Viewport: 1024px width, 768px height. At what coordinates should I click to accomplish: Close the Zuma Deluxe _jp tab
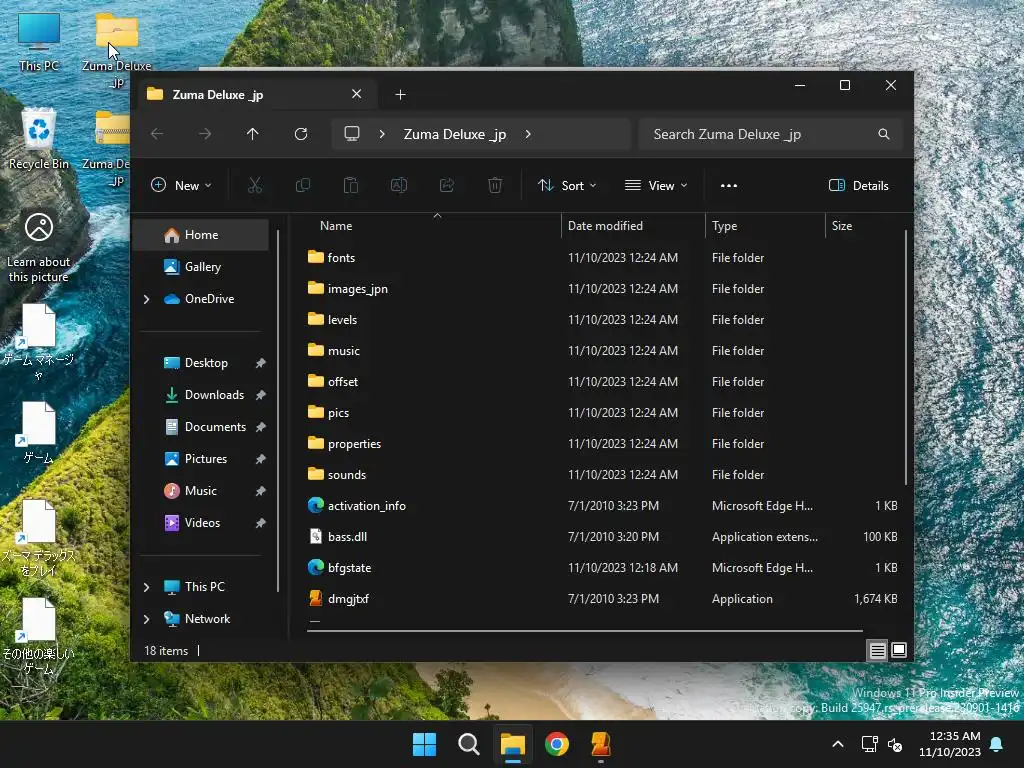[x=357, y=94]
